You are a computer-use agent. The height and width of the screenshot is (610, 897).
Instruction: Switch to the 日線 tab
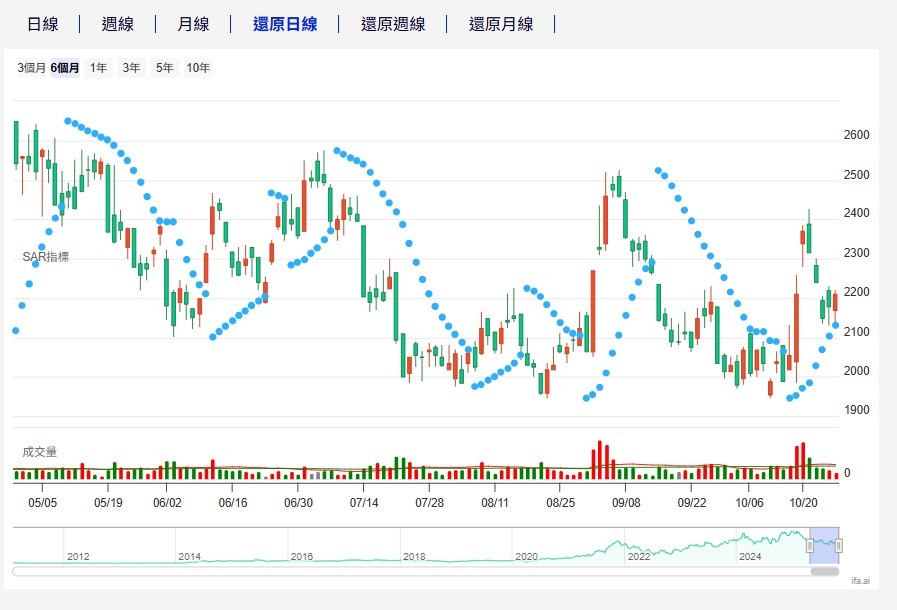coord(42,24)
